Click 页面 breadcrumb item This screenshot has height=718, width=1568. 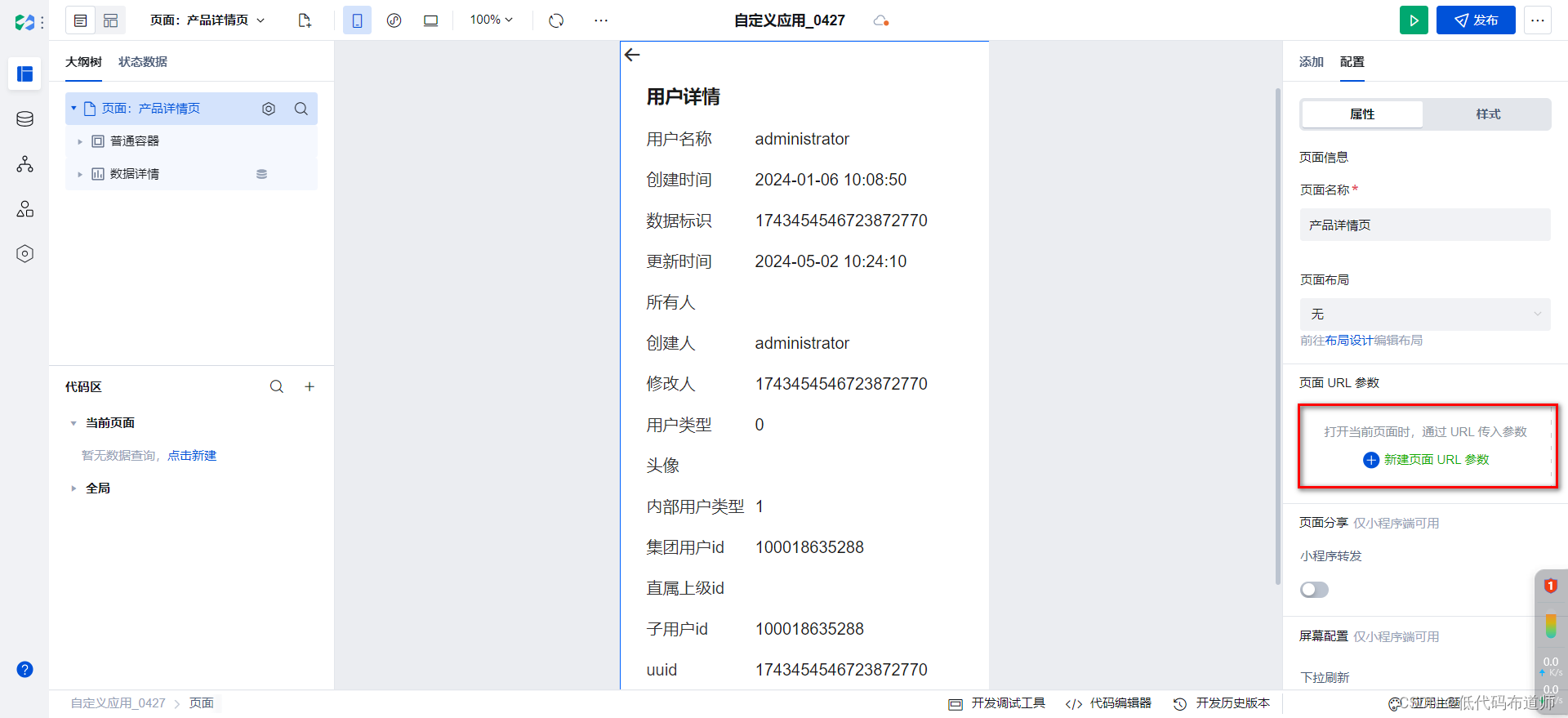pyautogui.click(x=202, y=703)
